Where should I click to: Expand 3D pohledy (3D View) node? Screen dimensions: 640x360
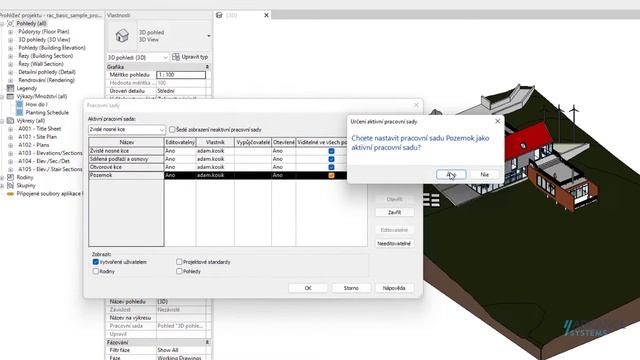[11, 40]
